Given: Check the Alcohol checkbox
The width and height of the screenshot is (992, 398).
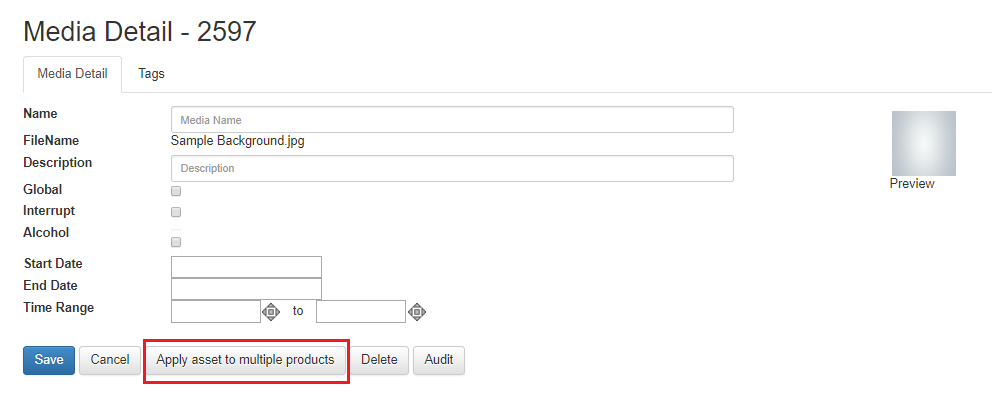Looking at the screenshot, I should (x=176, y=242).
